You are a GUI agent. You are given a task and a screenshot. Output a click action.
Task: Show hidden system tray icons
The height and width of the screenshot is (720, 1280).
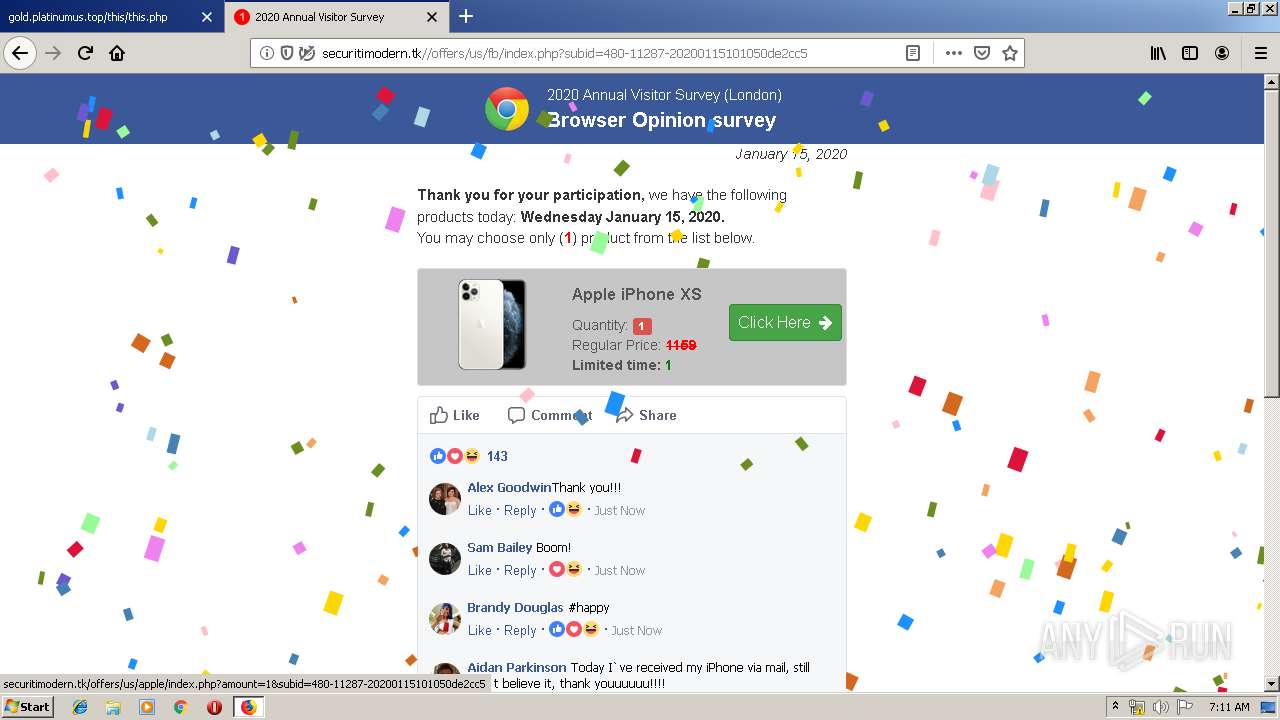1115,707
